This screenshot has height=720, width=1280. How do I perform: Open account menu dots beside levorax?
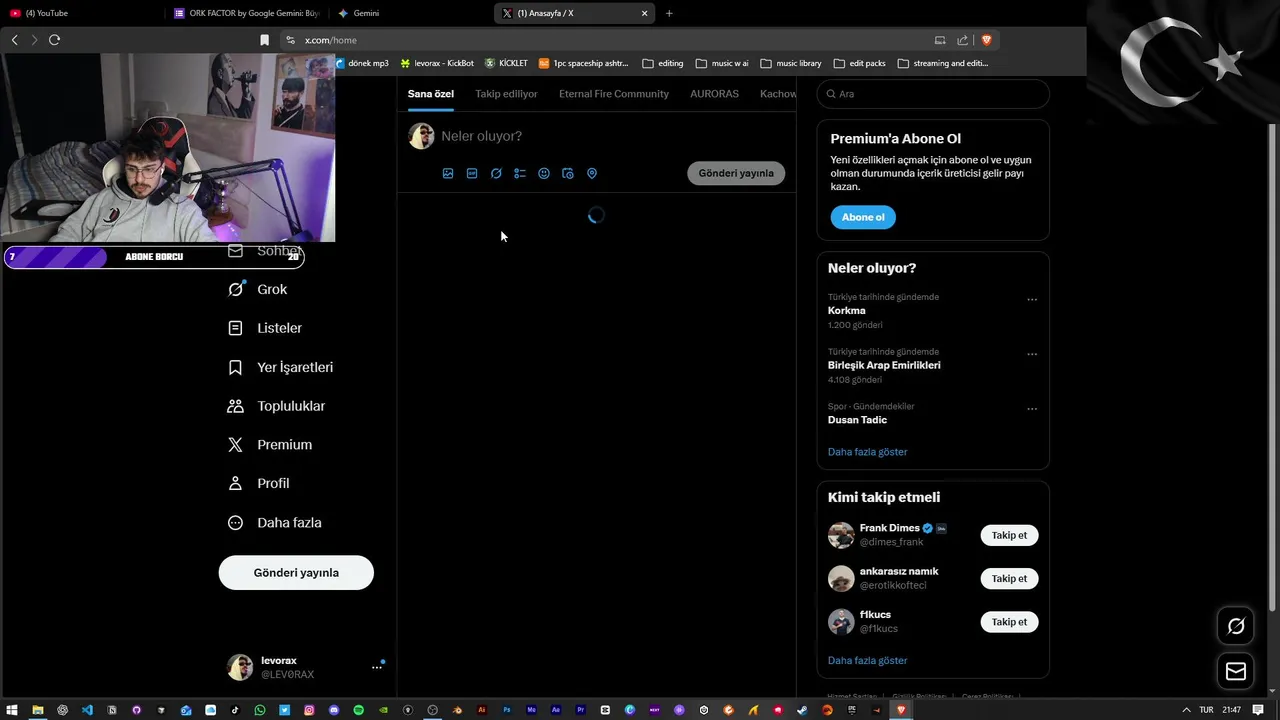click(377, 667)
